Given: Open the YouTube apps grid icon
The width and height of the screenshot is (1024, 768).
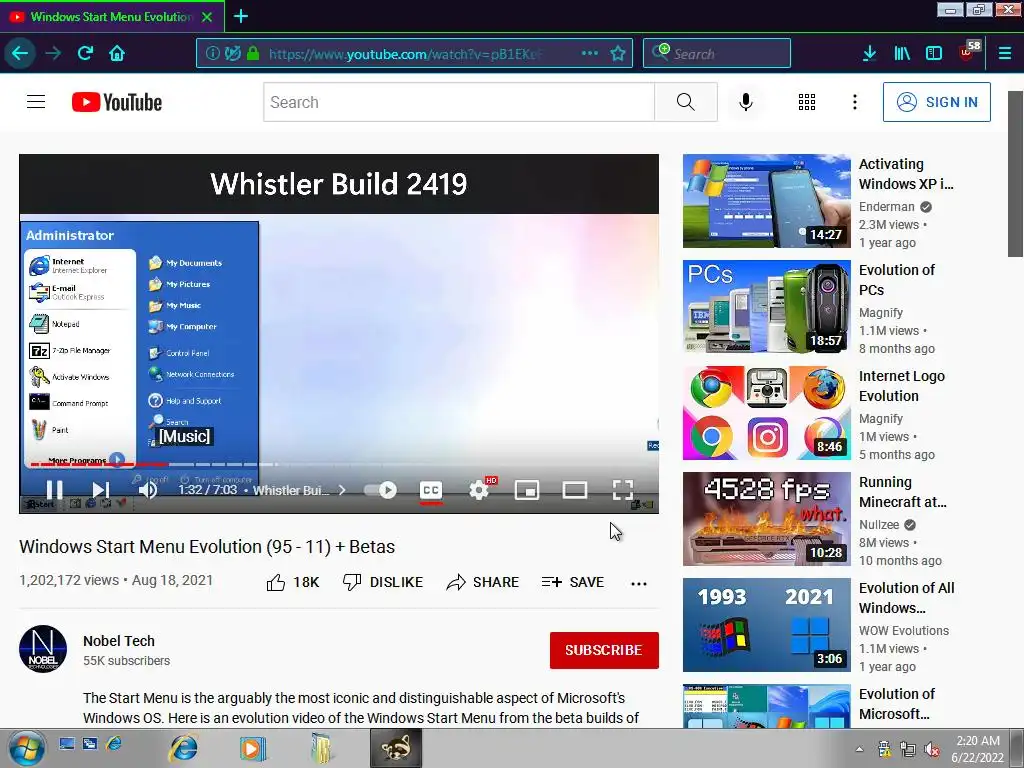Looking at the screenshot, I should [807, 102].
